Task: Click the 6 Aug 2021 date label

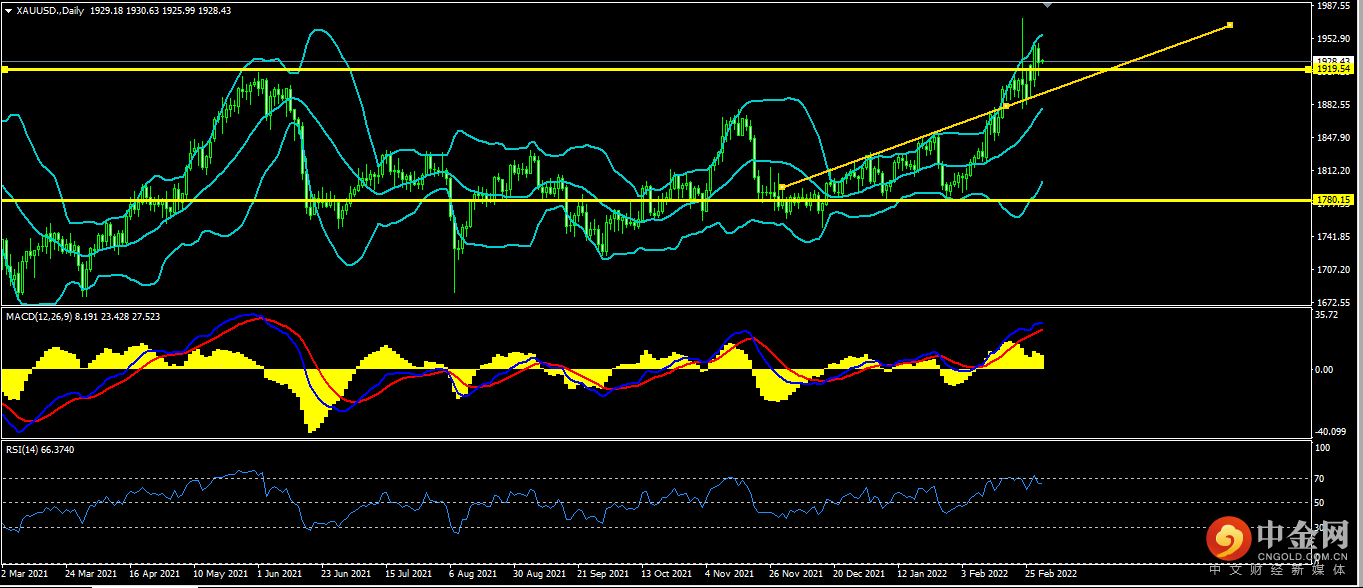Action: [x=473, y=574]
